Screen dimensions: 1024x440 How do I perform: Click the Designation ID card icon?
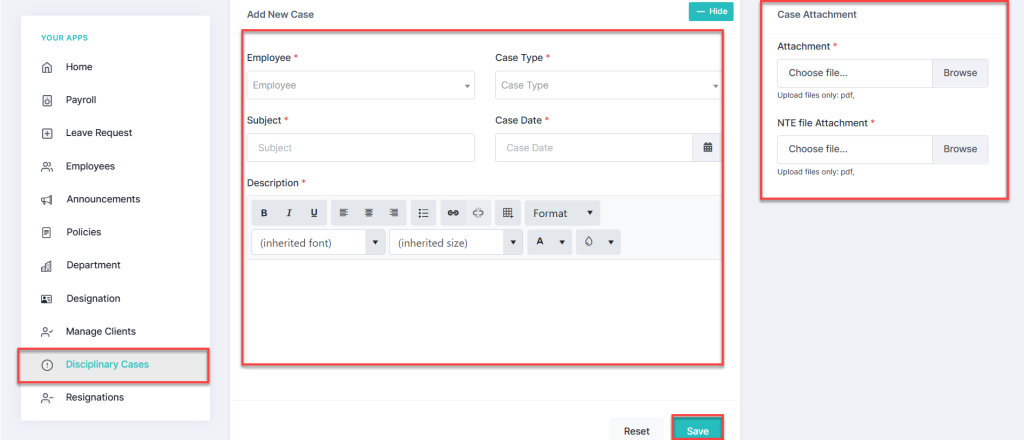[x=46, y=299]
